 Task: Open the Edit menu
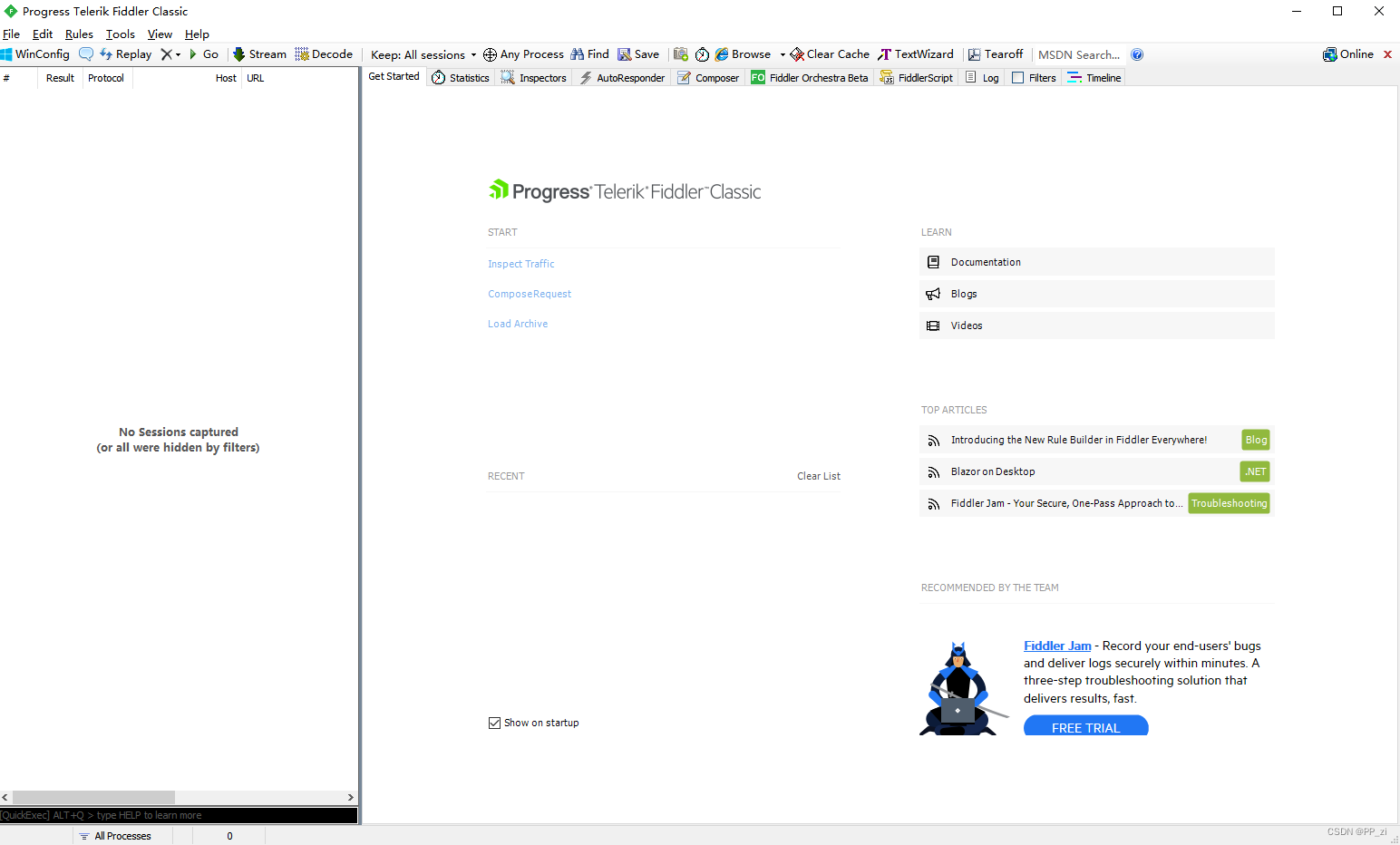(x=43, y=34)
